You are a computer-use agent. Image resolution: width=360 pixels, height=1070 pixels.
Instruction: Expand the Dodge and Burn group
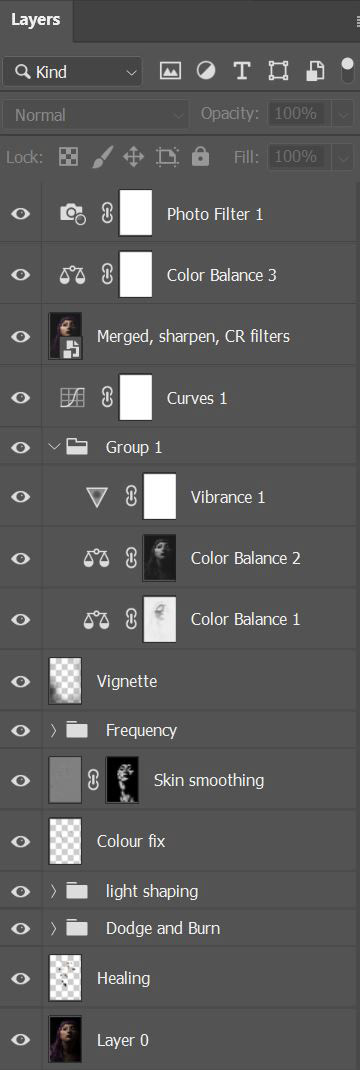click(x=54, y=928)
